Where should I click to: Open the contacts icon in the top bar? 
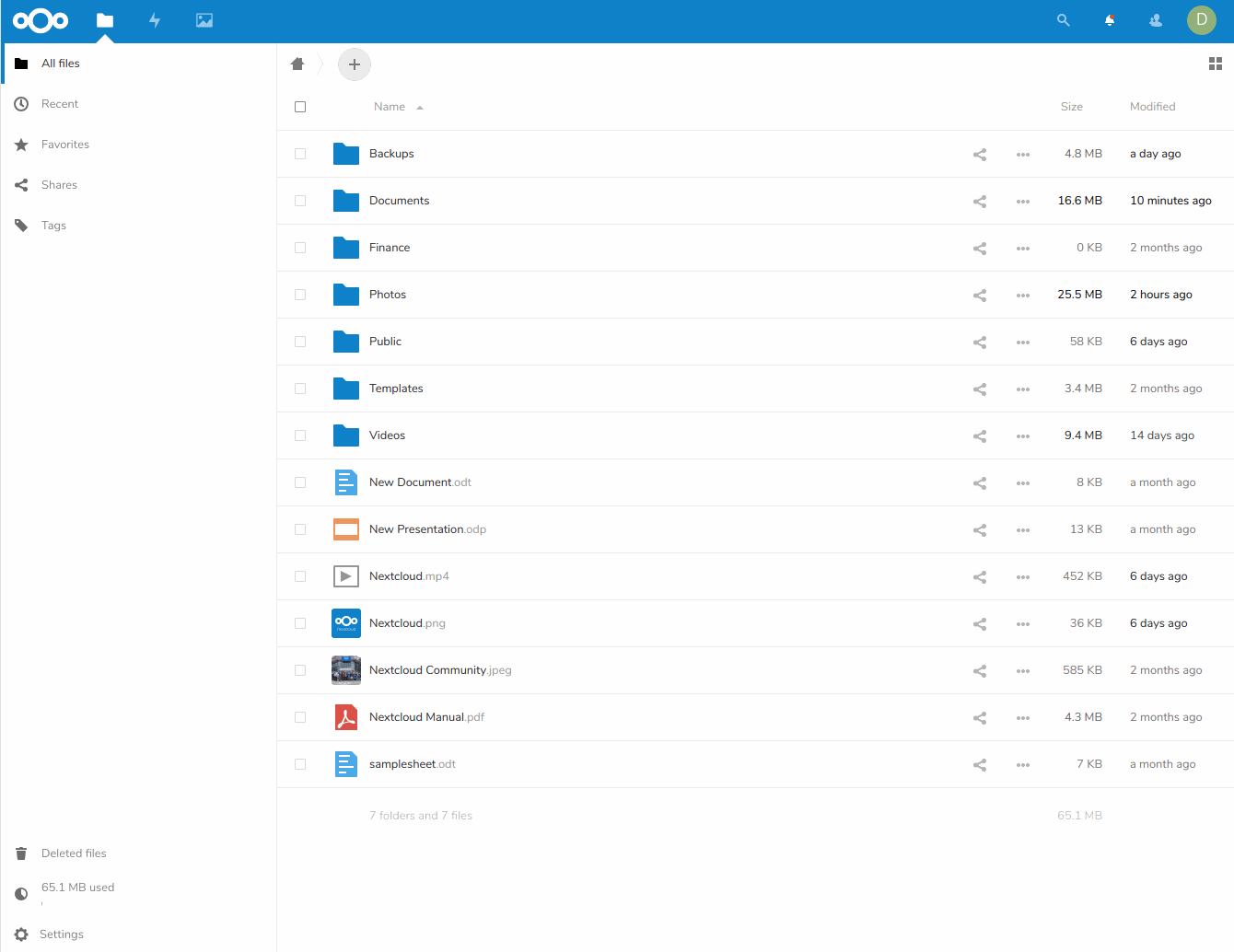pos(1155,19)
